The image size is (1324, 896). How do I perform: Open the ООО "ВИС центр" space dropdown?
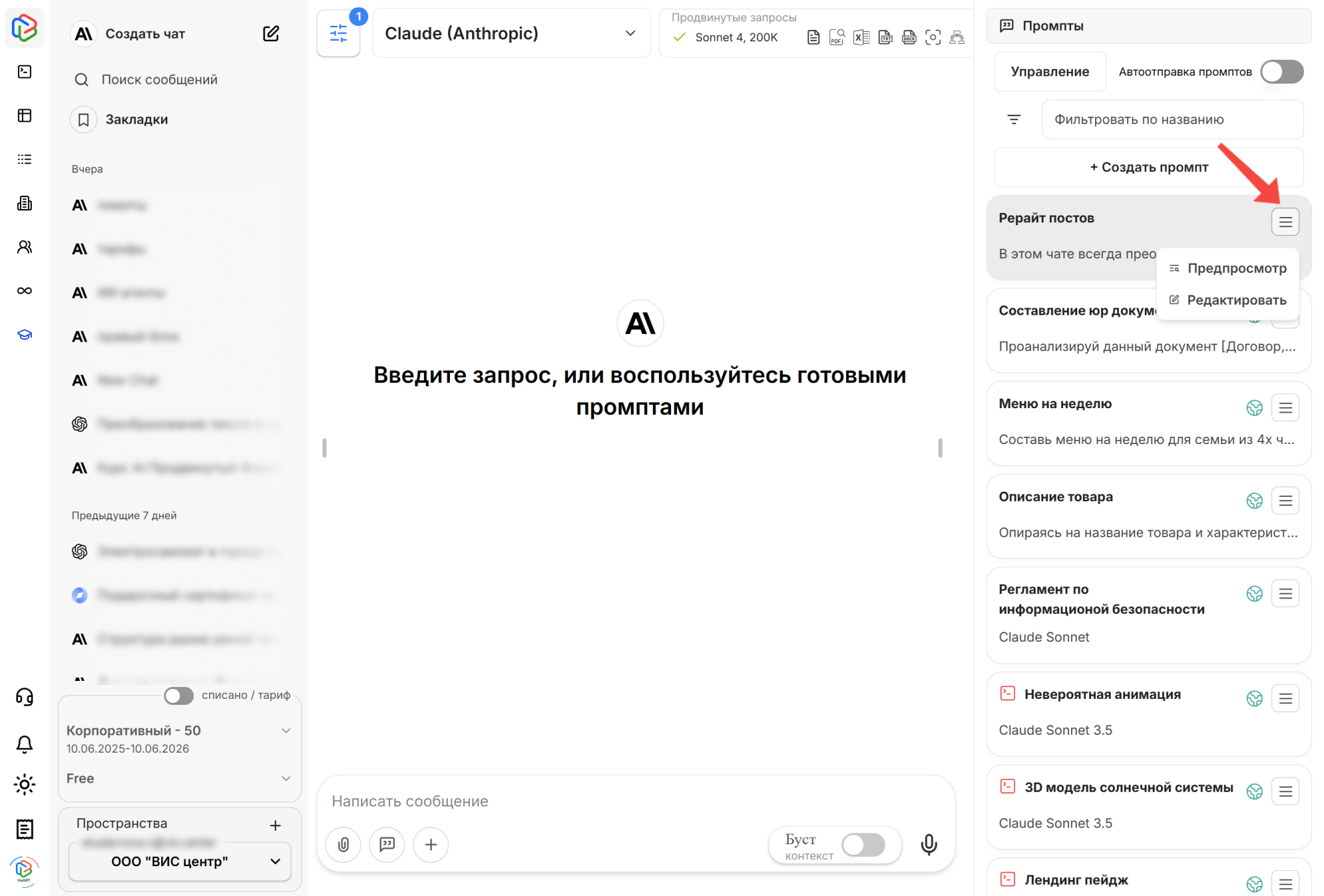point(180,861)
